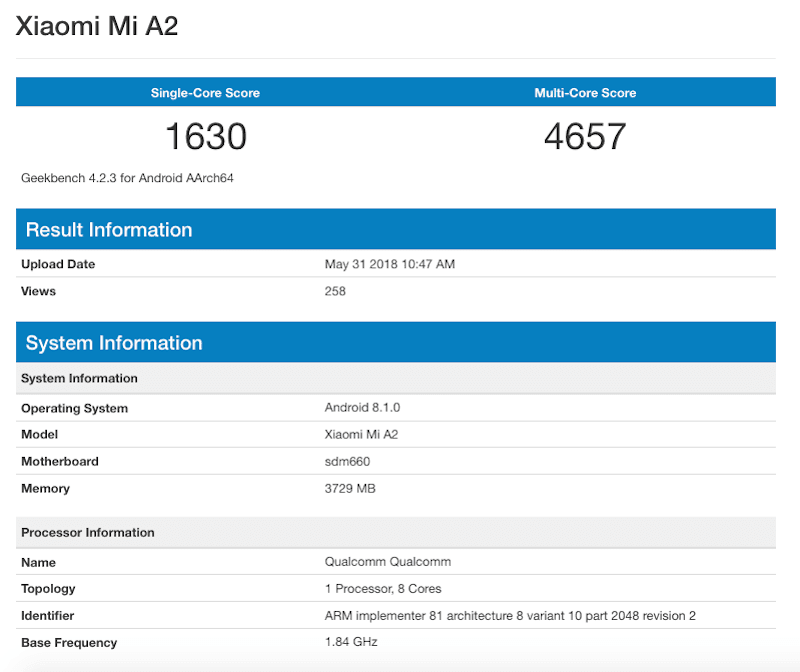Click the Views label
The image size is (800, 672).
[x=38, y=291]
